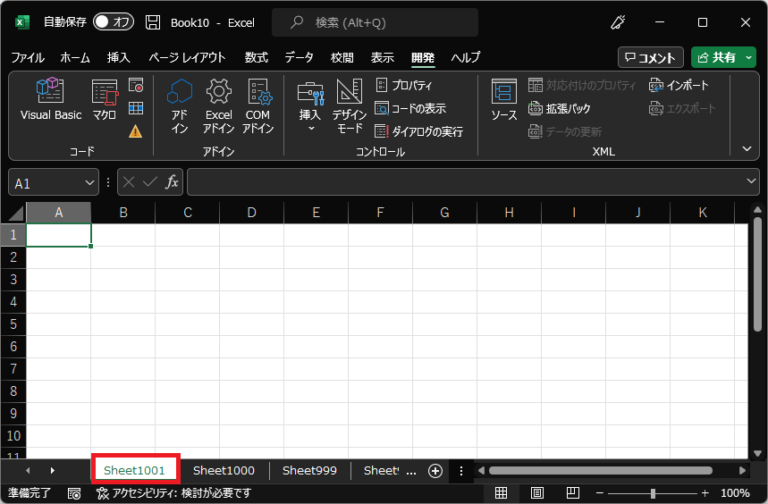Select the Sheet1000 worksheet tab
This screenshot has width=768, height=504.
(x=223, y=470)
